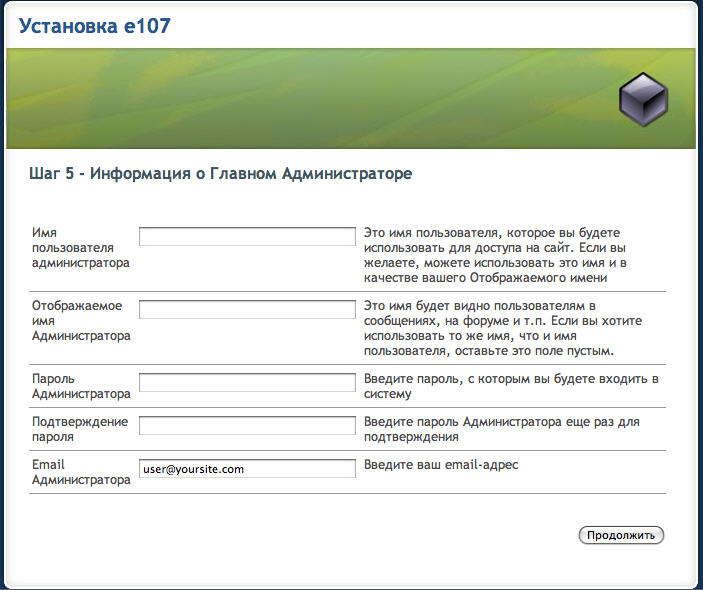
Task: Click the e107 cube logo icon
Action: point(642,99)
